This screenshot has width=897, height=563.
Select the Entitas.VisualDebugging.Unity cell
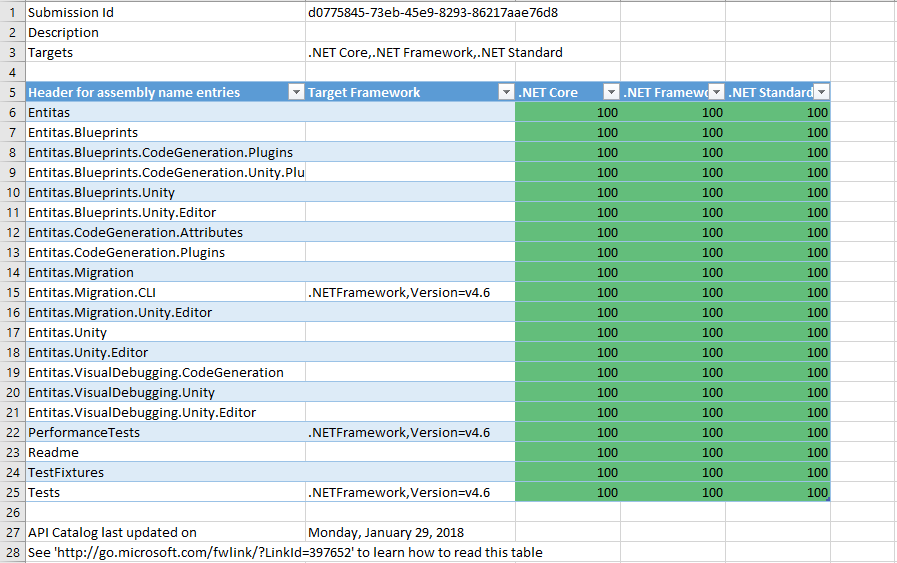(x=165, y=392)
